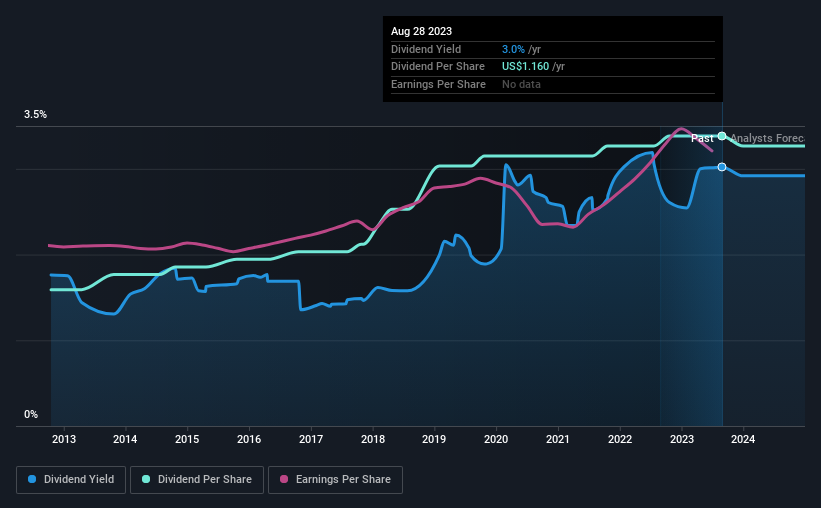The image size is (821, 508).
Task: Click the Past label on chart
Action: click(x=702, y=138)
